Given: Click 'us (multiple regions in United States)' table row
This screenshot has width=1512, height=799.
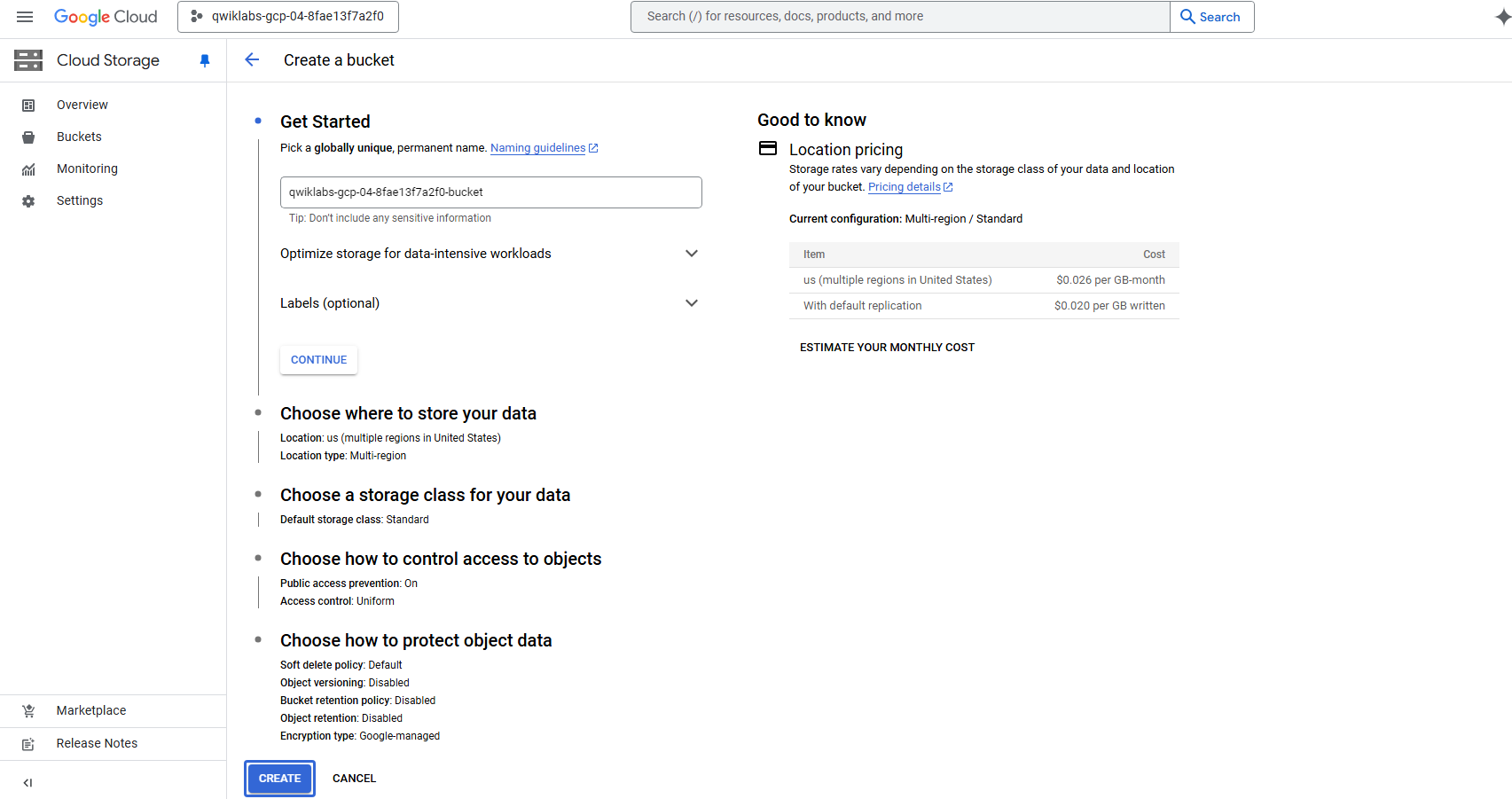Looking at the screenshot, I should pyautogui.click(x=984, y=280).
